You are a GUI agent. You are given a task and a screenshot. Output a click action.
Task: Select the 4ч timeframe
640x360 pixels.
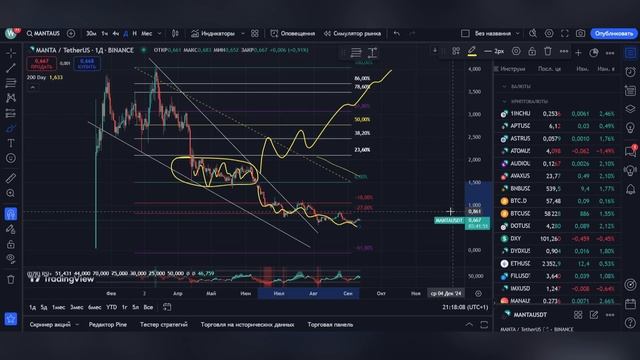(x=116, y=33)
